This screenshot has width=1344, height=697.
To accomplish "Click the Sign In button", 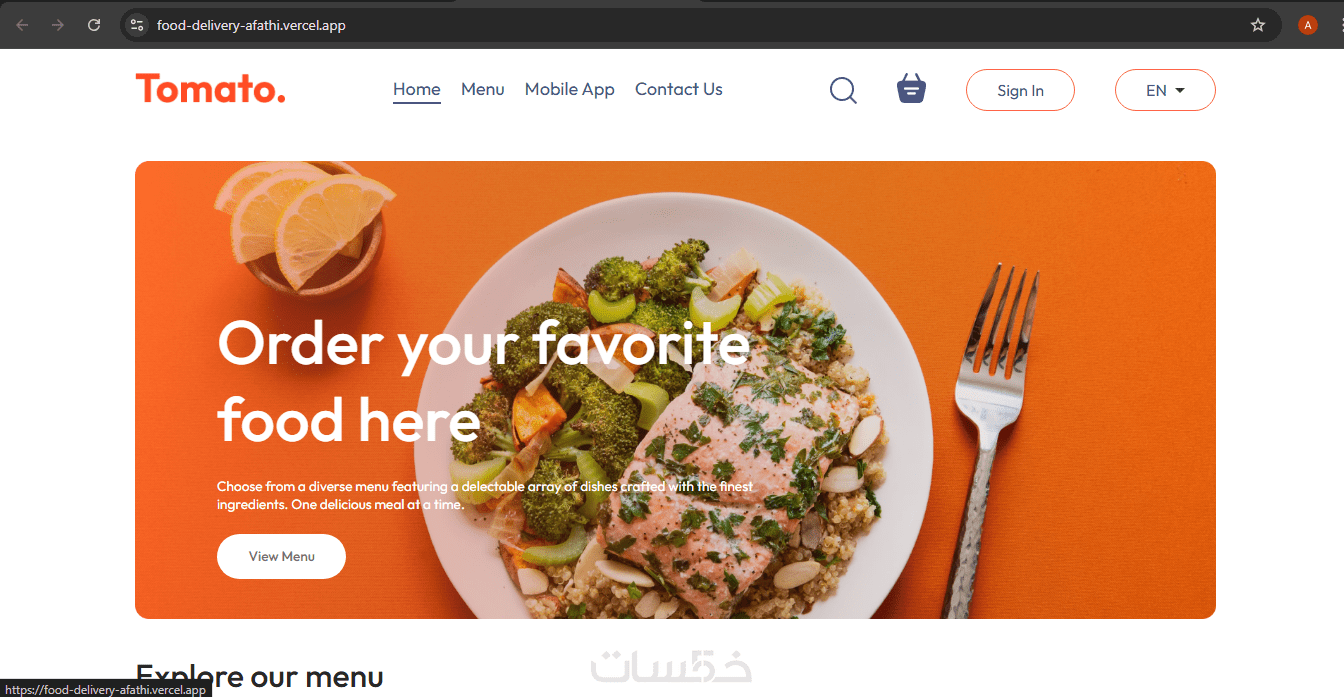I will 1020,90.
